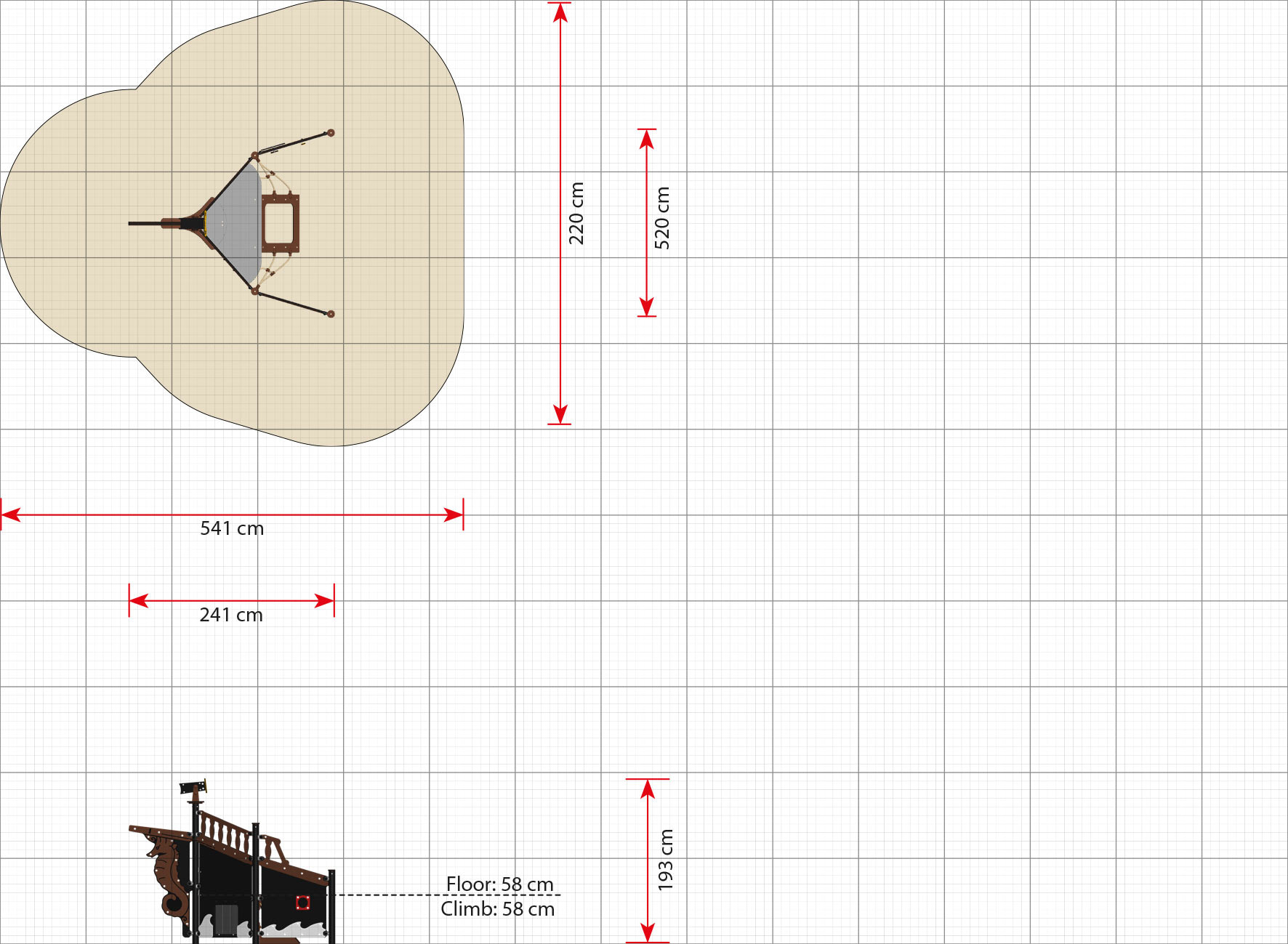
Task: Click the vertical 220 cm label
Action: pos(576,213)
